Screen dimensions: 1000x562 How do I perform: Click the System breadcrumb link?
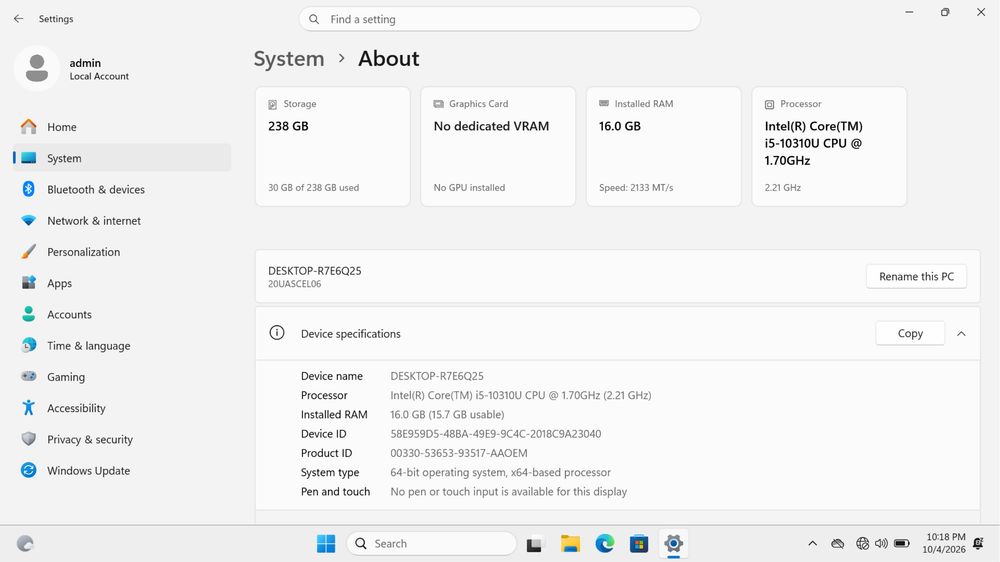pos(289,59)
